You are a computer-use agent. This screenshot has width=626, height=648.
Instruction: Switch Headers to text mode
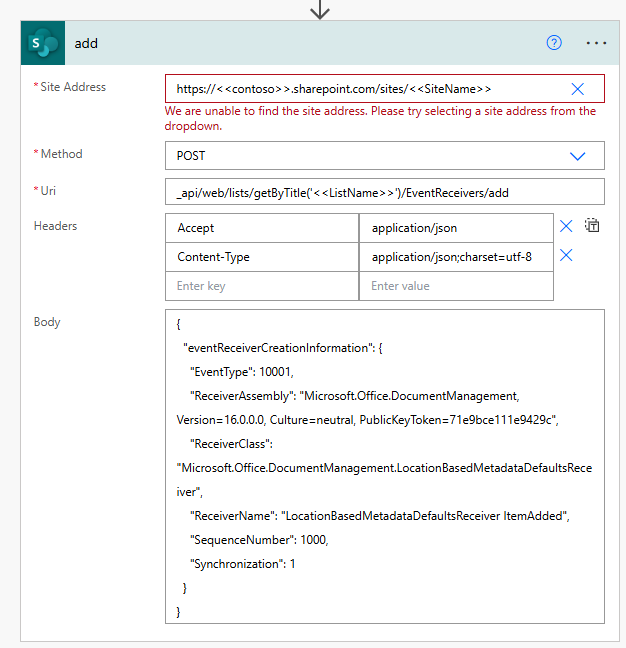[x=592, y=225]
